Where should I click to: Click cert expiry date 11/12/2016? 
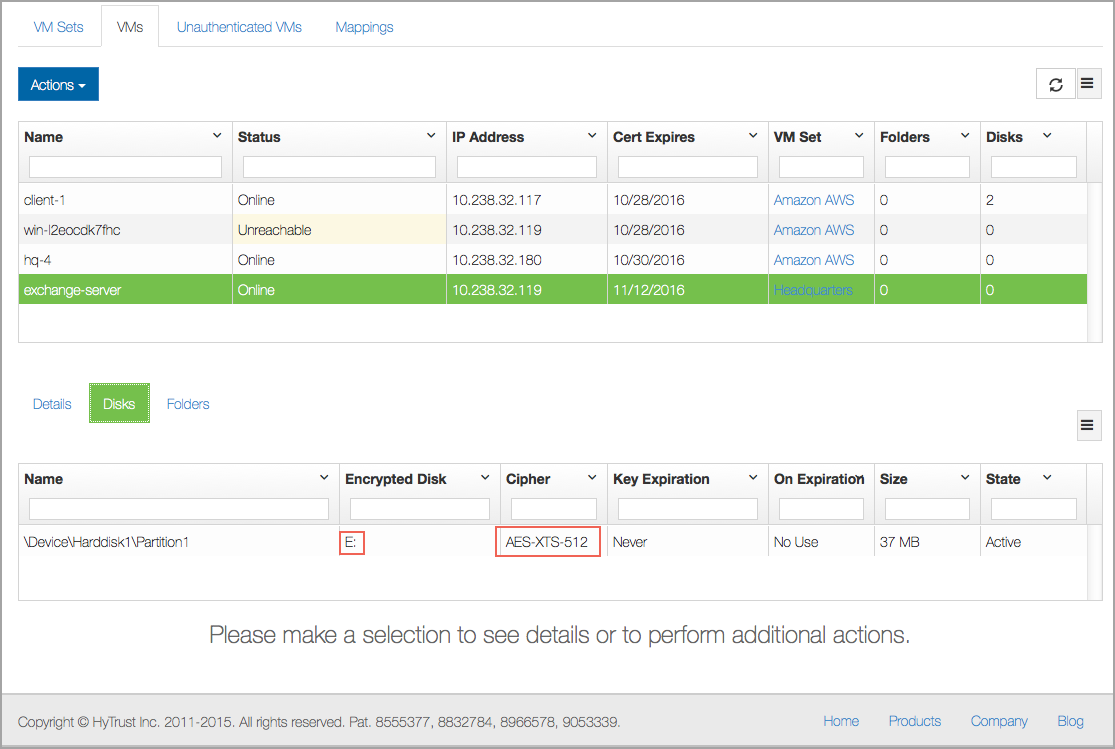(649, 289)
